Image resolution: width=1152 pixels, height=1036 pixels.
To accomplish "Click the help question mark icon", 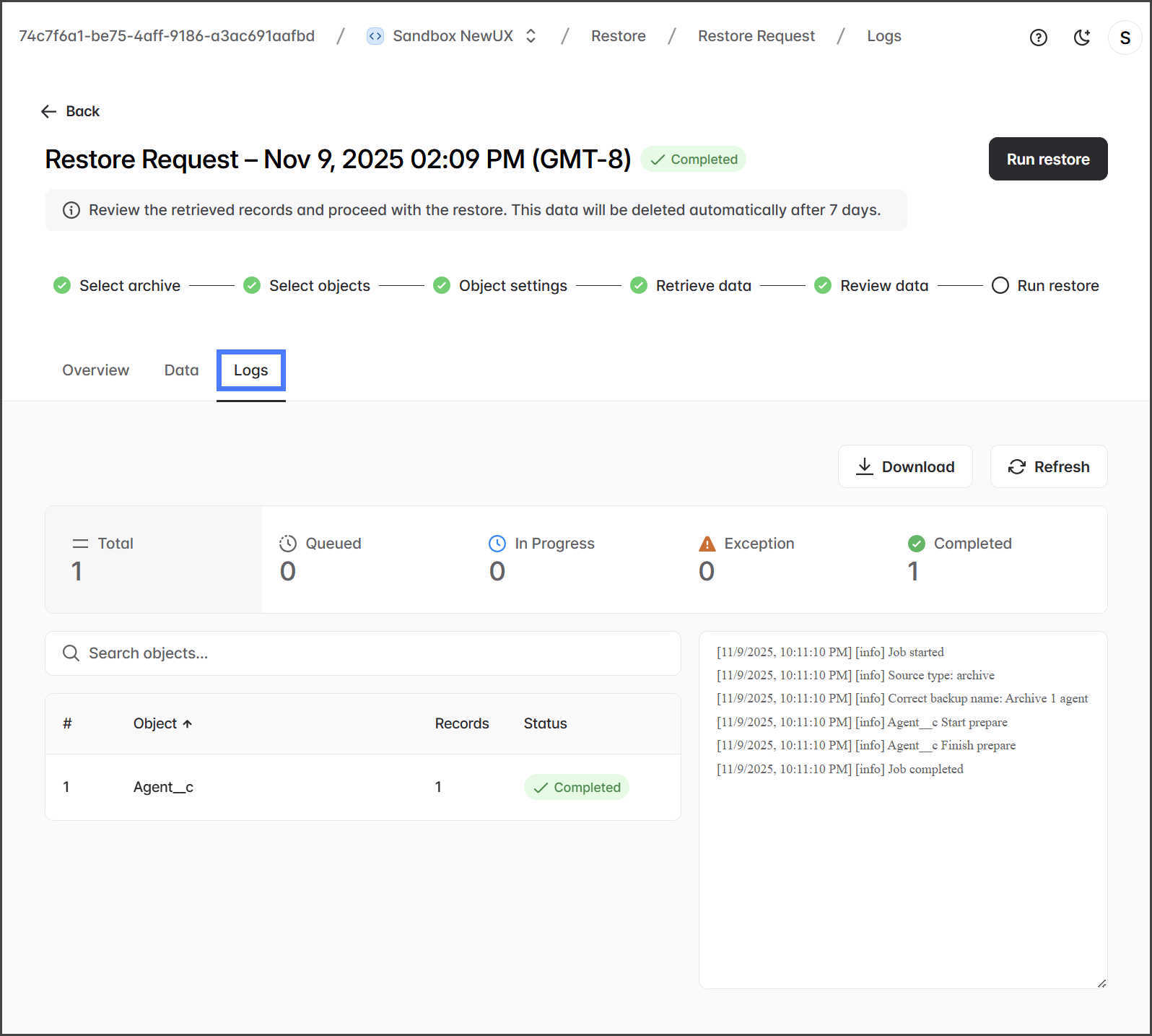I will click(1038, 38).
